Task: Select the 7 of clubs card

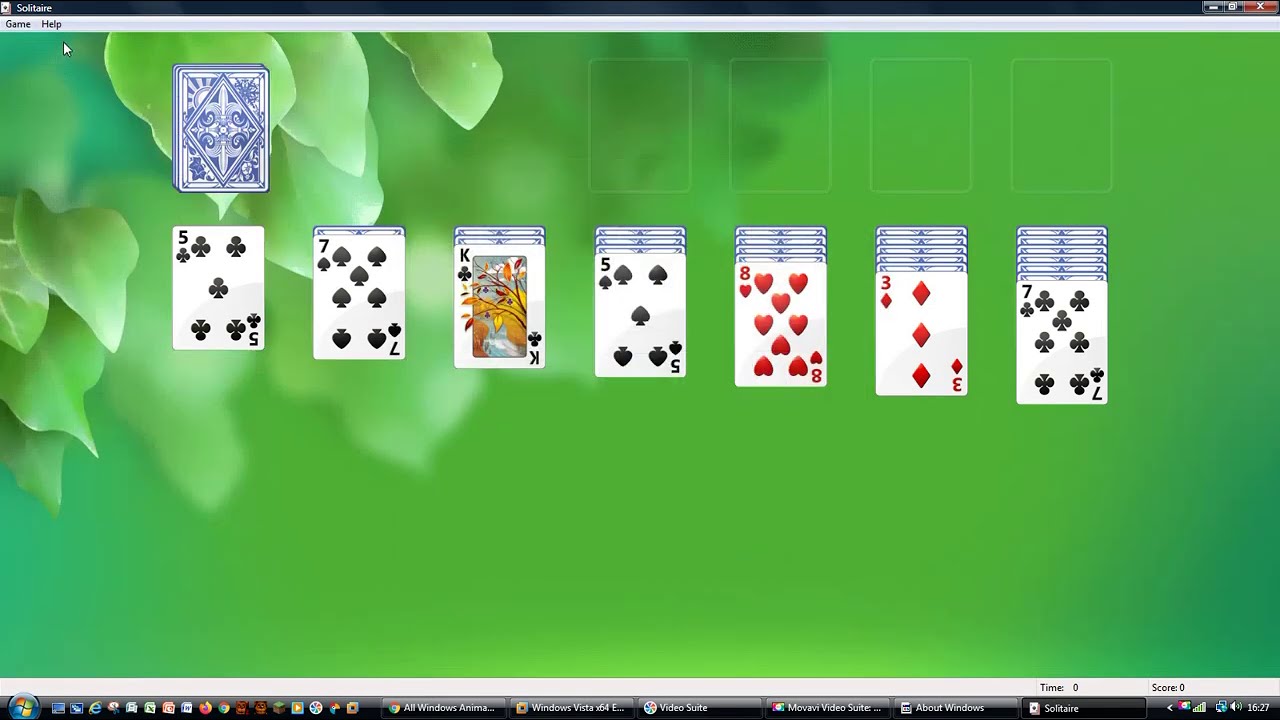Action: 1061,343
